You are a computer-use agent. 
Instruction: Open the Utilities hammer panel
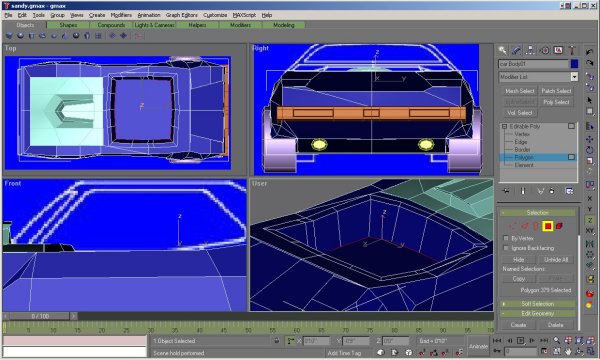[x=572, y=50]
